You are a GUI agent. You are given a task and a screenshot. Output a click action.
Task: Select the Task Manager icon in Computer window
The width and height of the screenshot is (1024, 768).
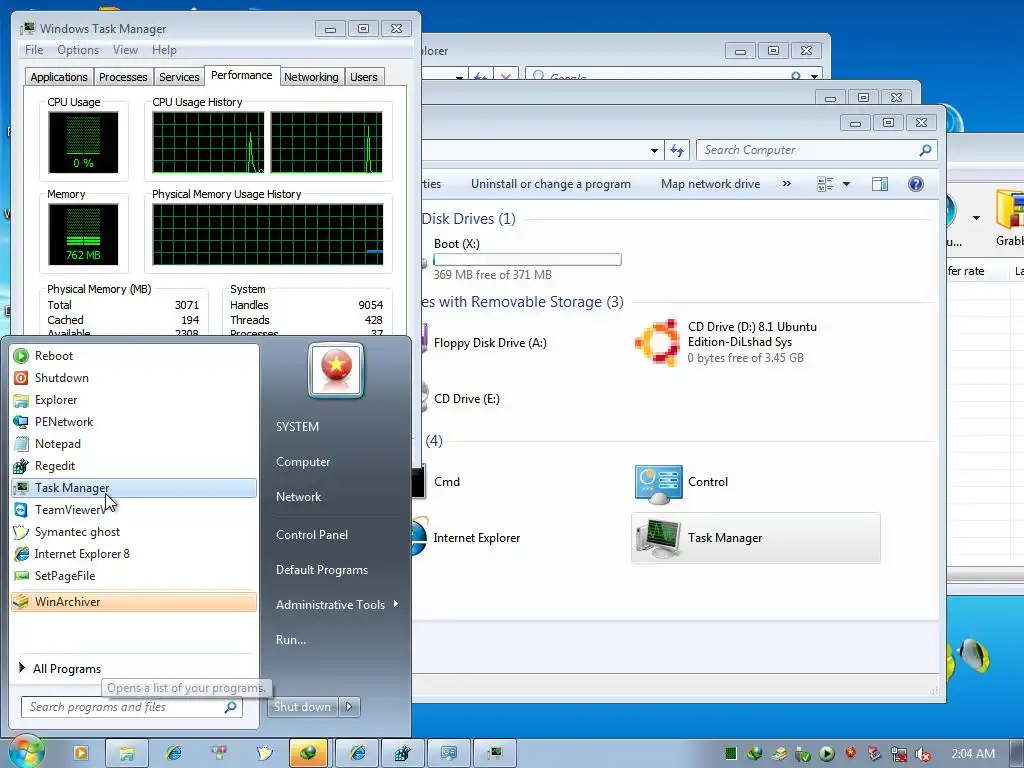pos(659,538)
